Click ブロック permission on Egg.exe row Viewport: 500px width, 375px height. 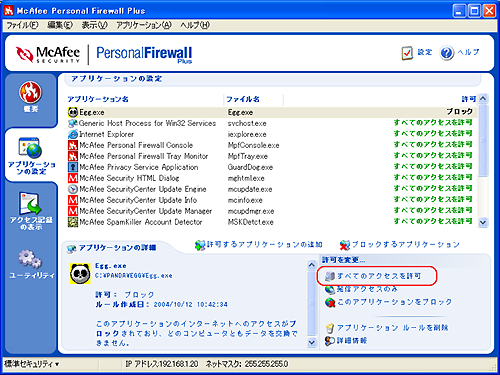(x=460, y=111)
